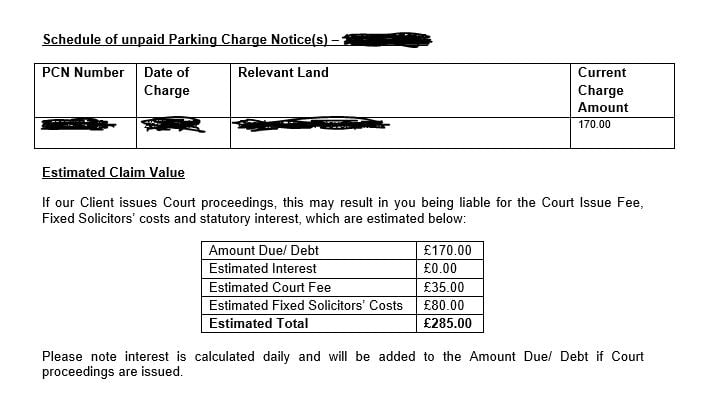The height and width of the screenshot is (395, 701).
Task: Select the Estimated Total row label
Action: point(258,323)
